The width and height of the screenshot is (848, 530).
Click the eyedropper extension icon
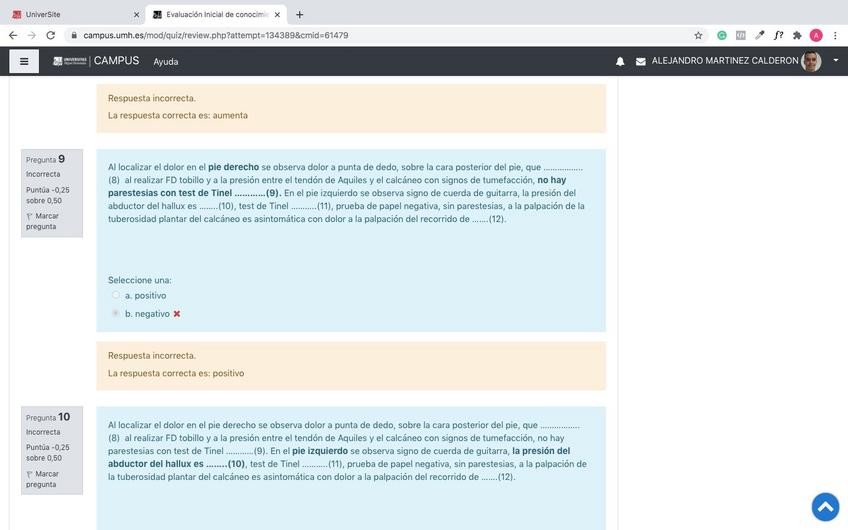point(759,35)
